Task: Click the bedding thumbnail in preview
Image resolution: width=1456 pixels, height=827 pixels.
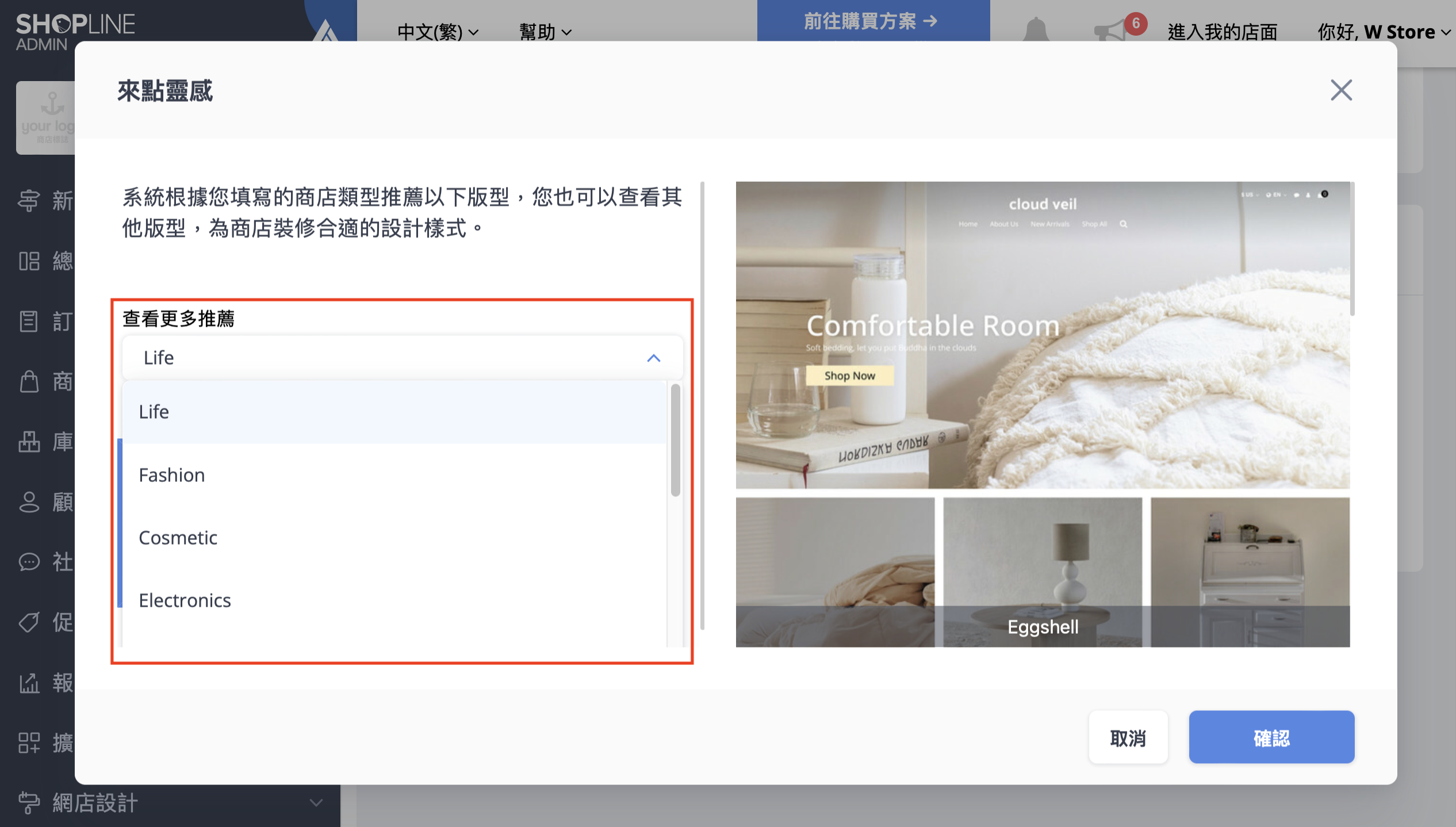Action: point(835,572)
